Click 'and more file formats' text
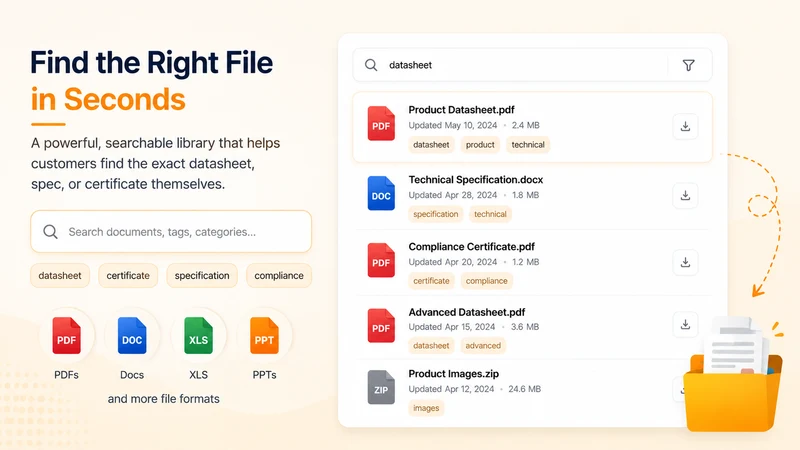This screenshot has height=450, width=800. tap(163, 399)
